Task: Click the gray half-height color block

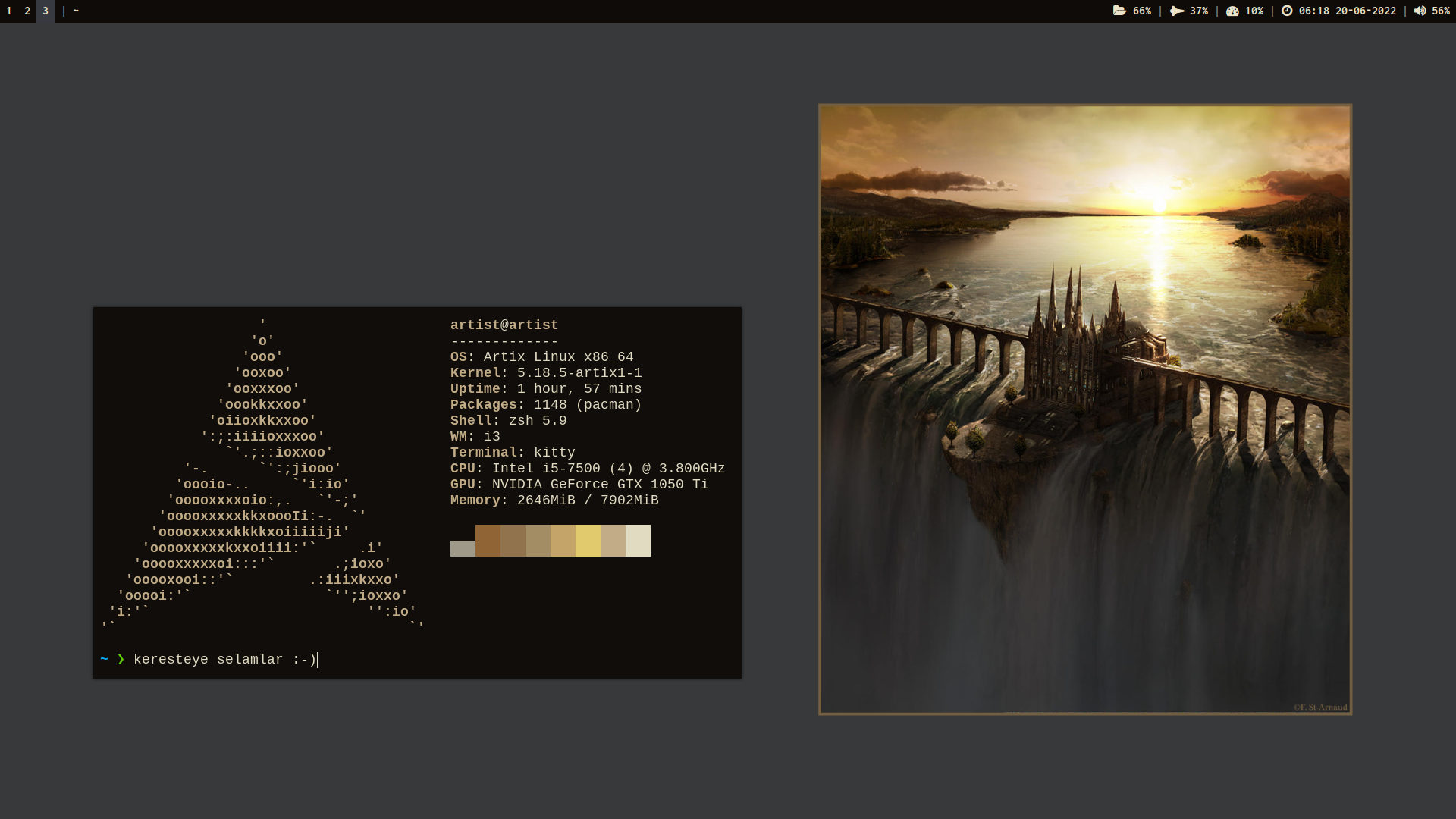Action: 463,548
